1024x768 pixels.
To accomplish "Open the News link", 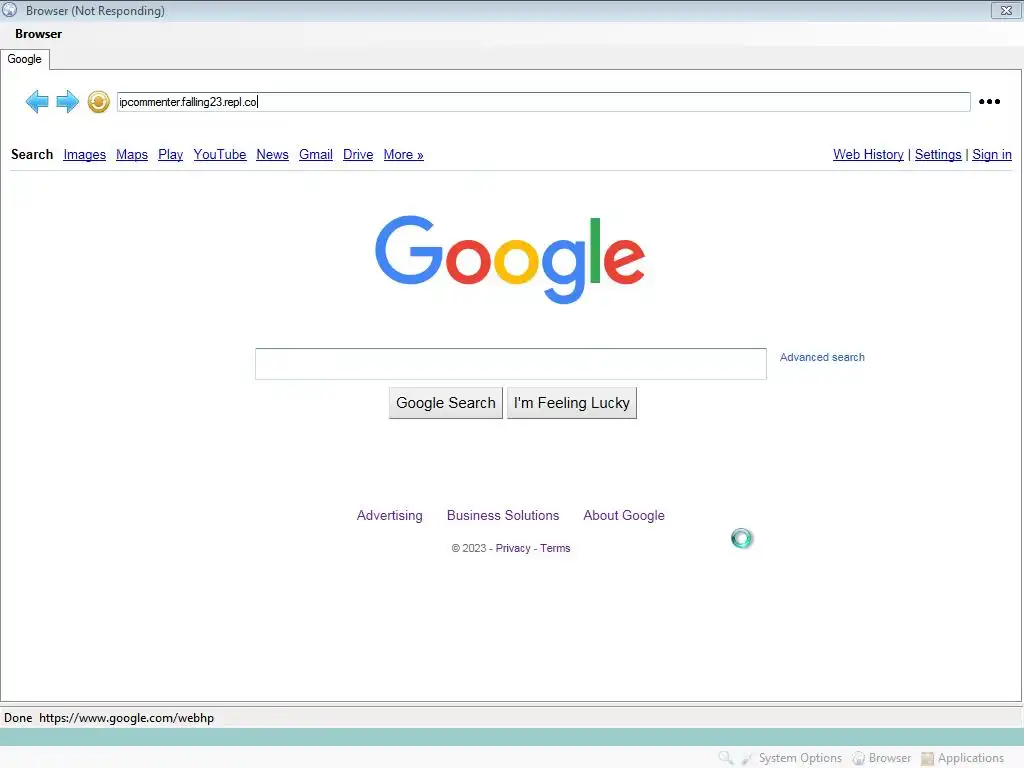I will 272,155.
